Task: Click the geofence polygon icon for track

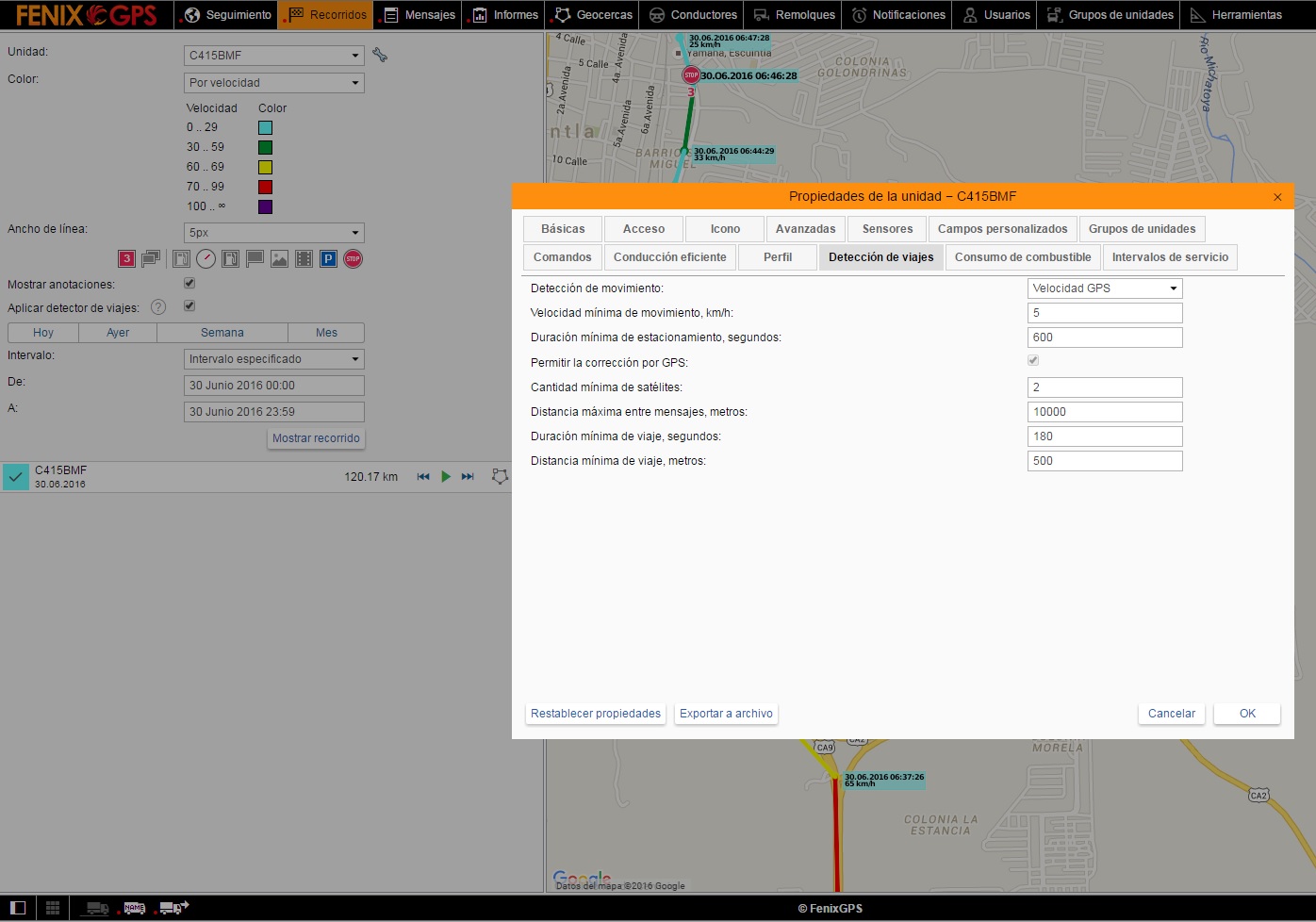Action: coord(500,477)
